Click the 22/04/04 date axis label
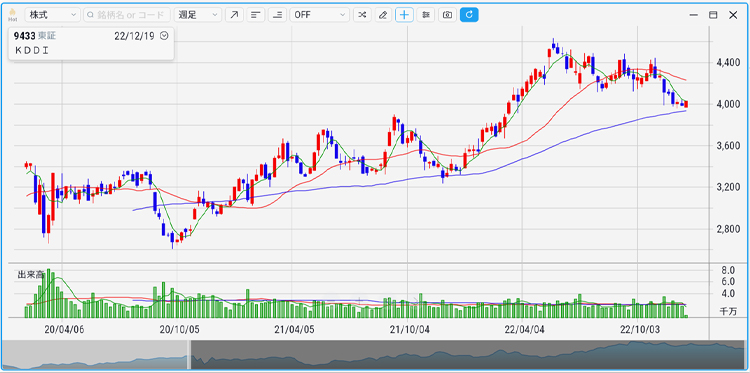The height and width of the screenshot is (373, 750). pyautogui.click(x=525, y=329)
